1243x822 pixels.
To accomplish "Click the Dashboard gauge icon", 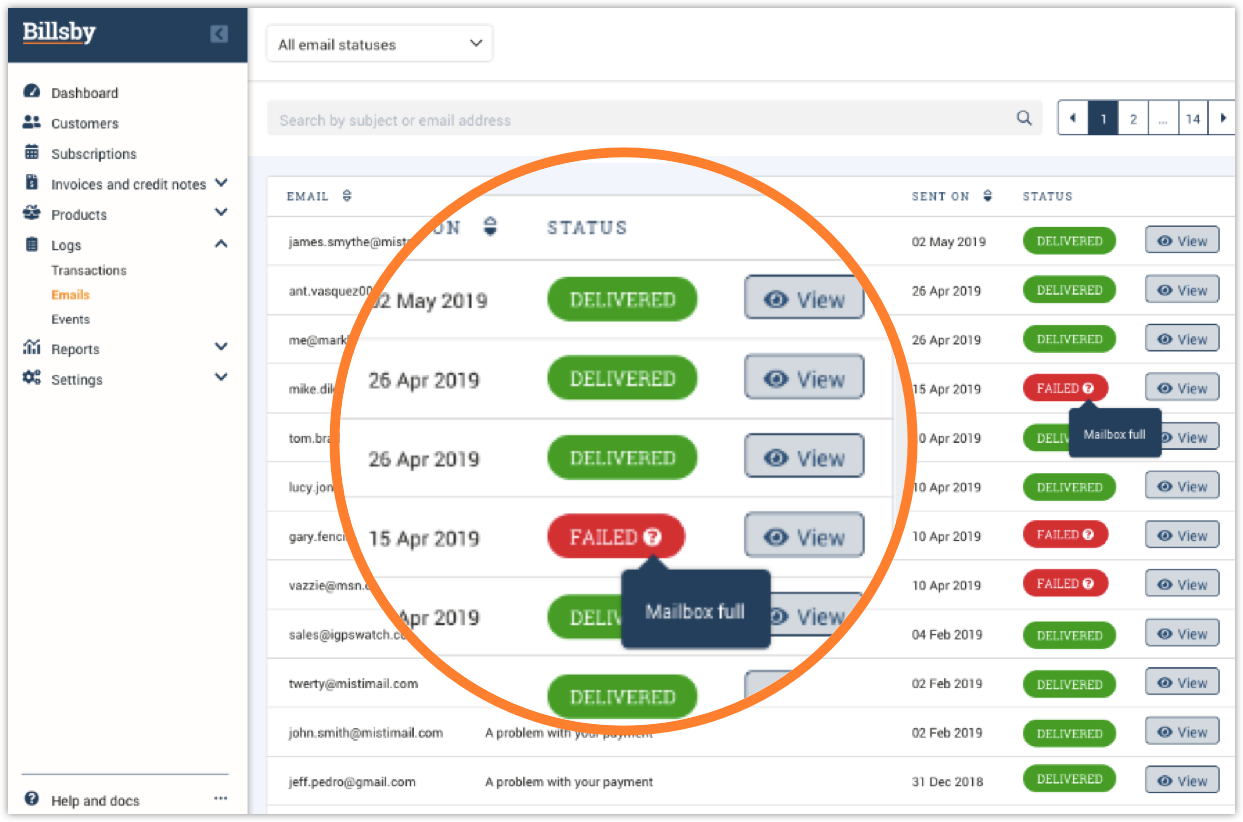I will 32,91.
